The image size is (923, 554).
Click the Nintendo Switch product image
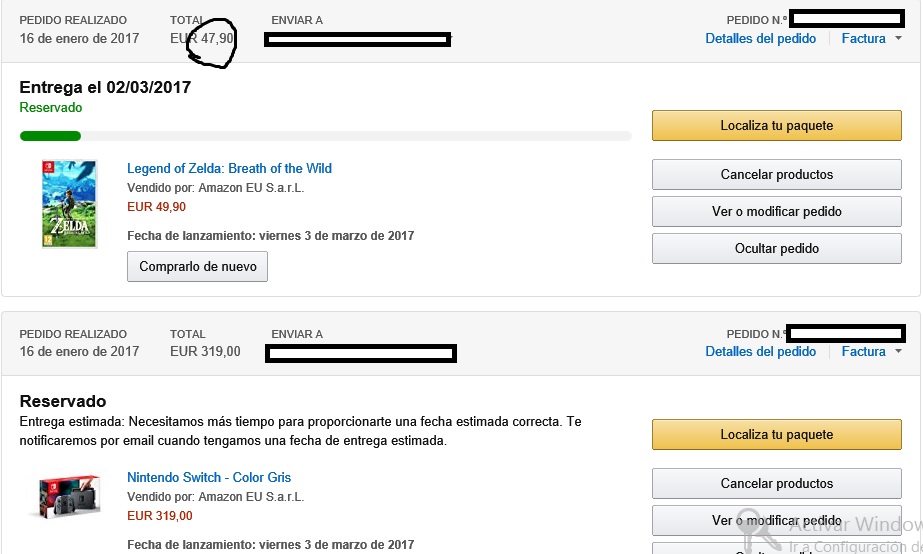point(69,496)
